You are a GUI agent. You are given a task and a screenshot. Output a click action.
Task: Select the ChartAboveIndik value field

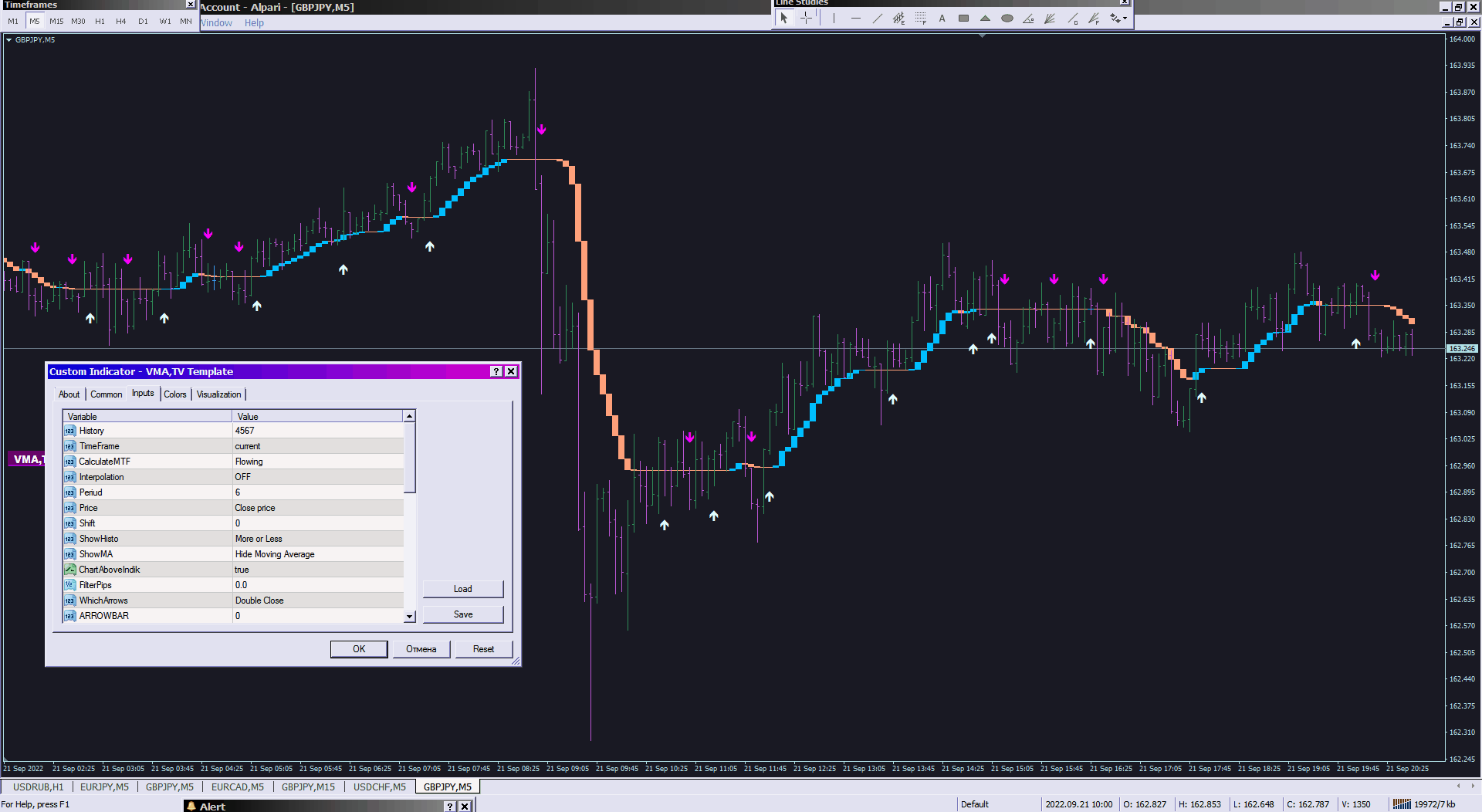[x=317, y=570]
